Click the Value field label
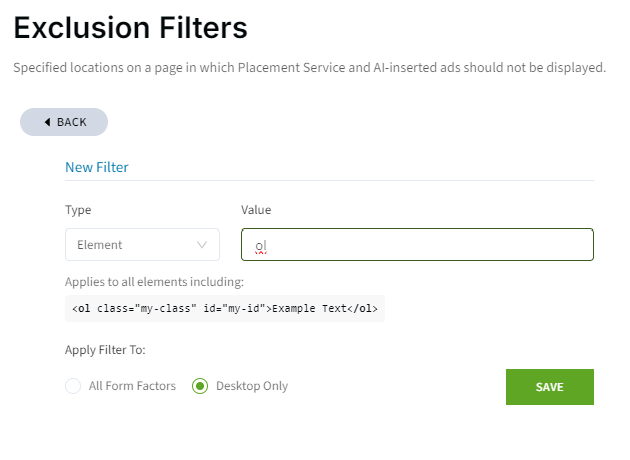 (x=256, y=210)
